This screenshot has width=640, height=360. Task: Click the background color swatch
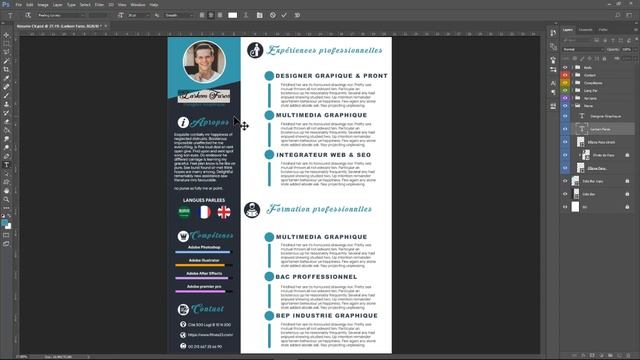9,226
